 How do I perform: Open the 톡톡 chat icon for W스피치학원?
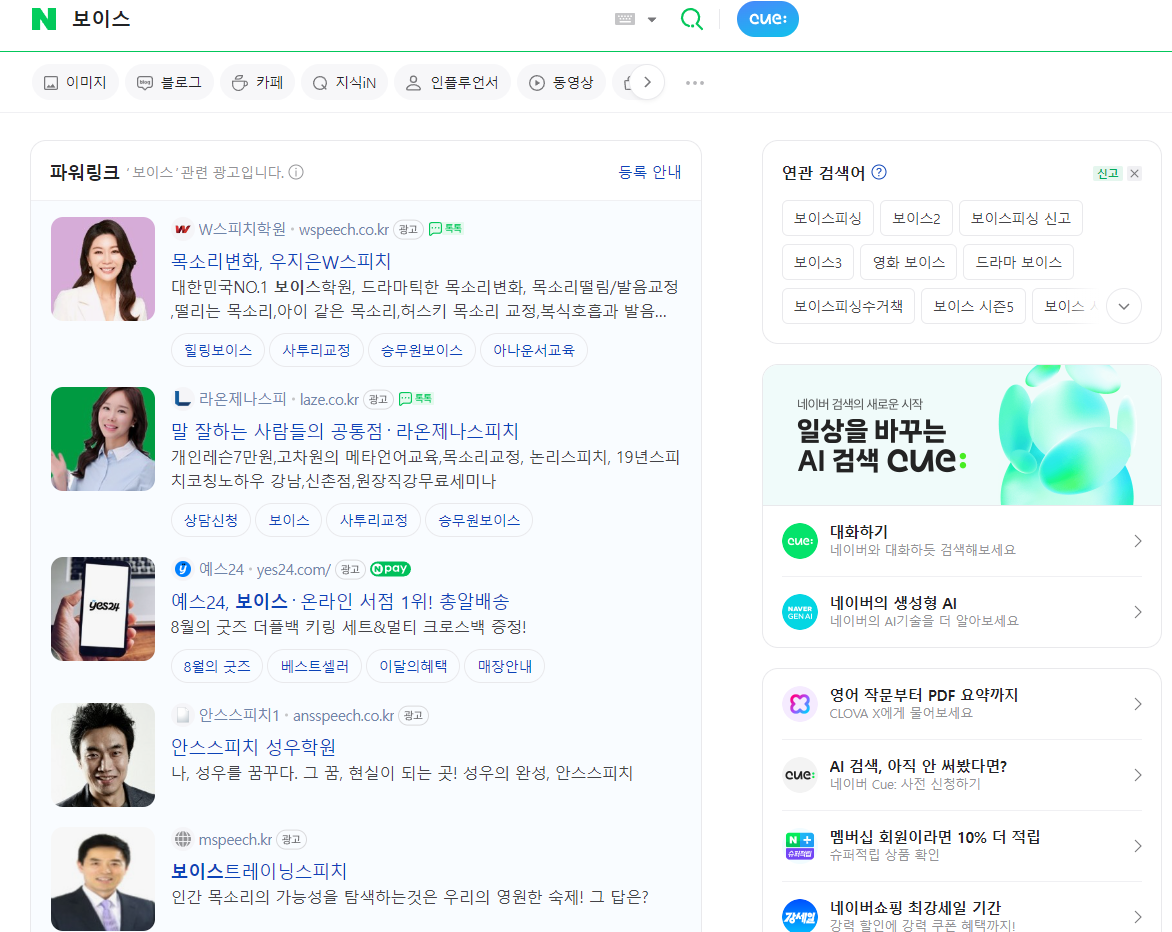coord(445,229)
